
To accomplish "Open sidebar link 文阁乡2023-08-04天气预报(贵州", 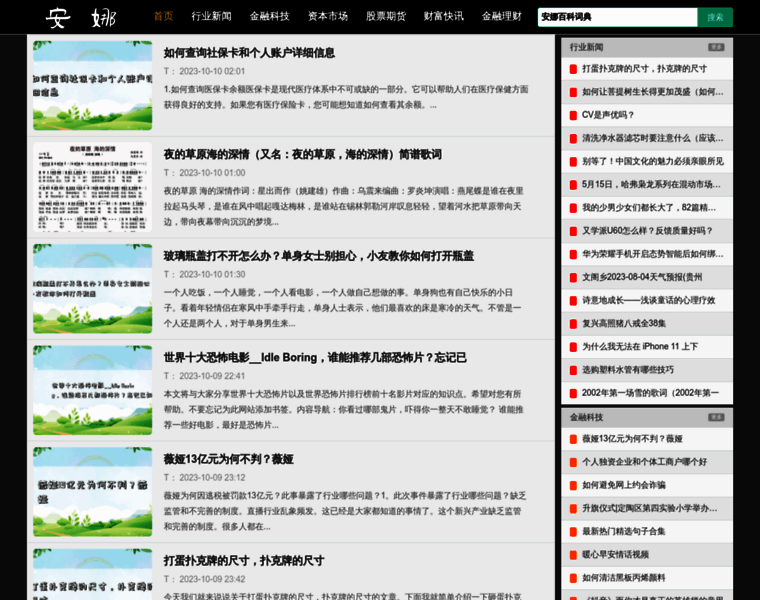I will (x=642, y=278).
